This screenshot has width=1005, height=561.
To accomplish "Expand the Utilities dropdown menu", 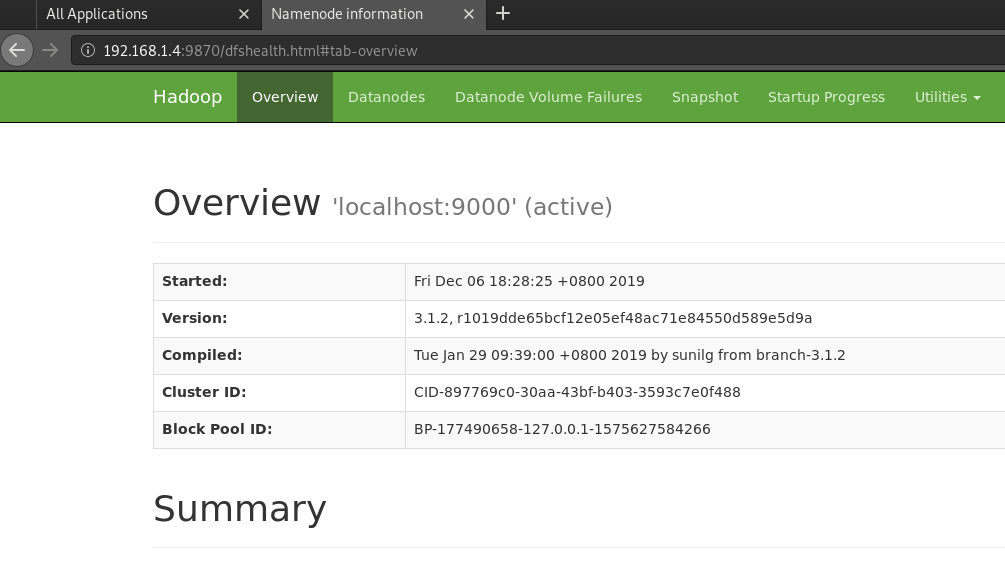I will click(947, 97).
